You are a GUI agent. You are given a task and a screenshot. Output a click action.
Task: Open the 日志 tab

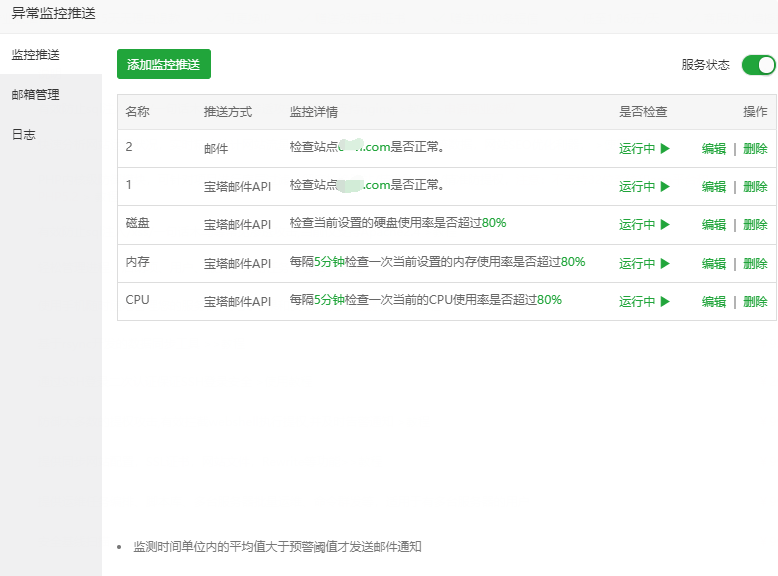[x=24, y=134]
